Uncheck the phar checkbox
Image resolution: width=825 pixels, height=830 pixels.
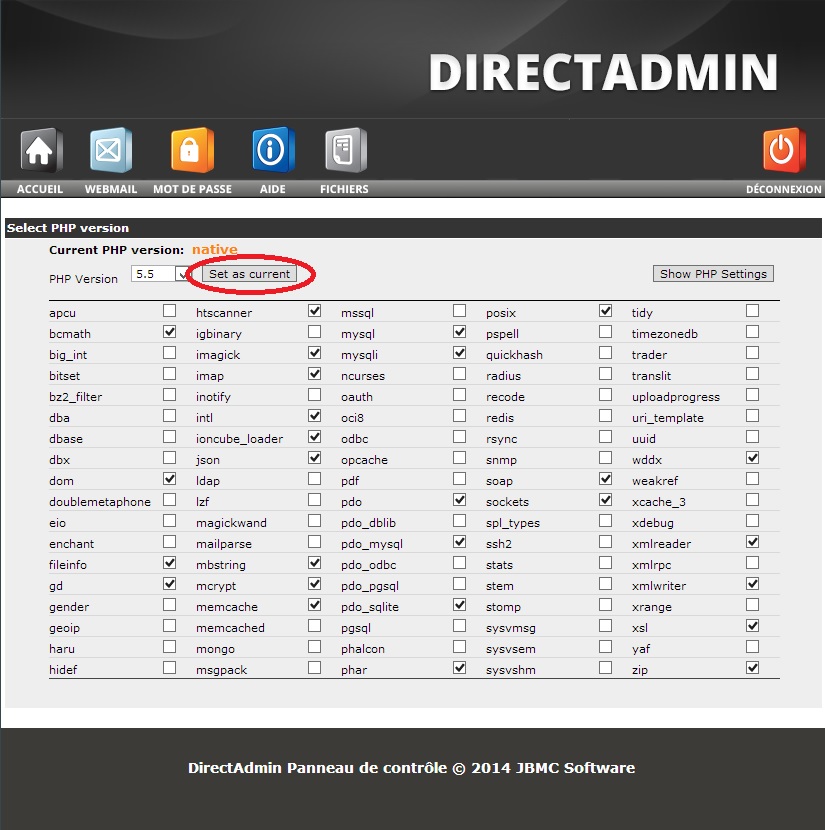click(x=459, y=668)
